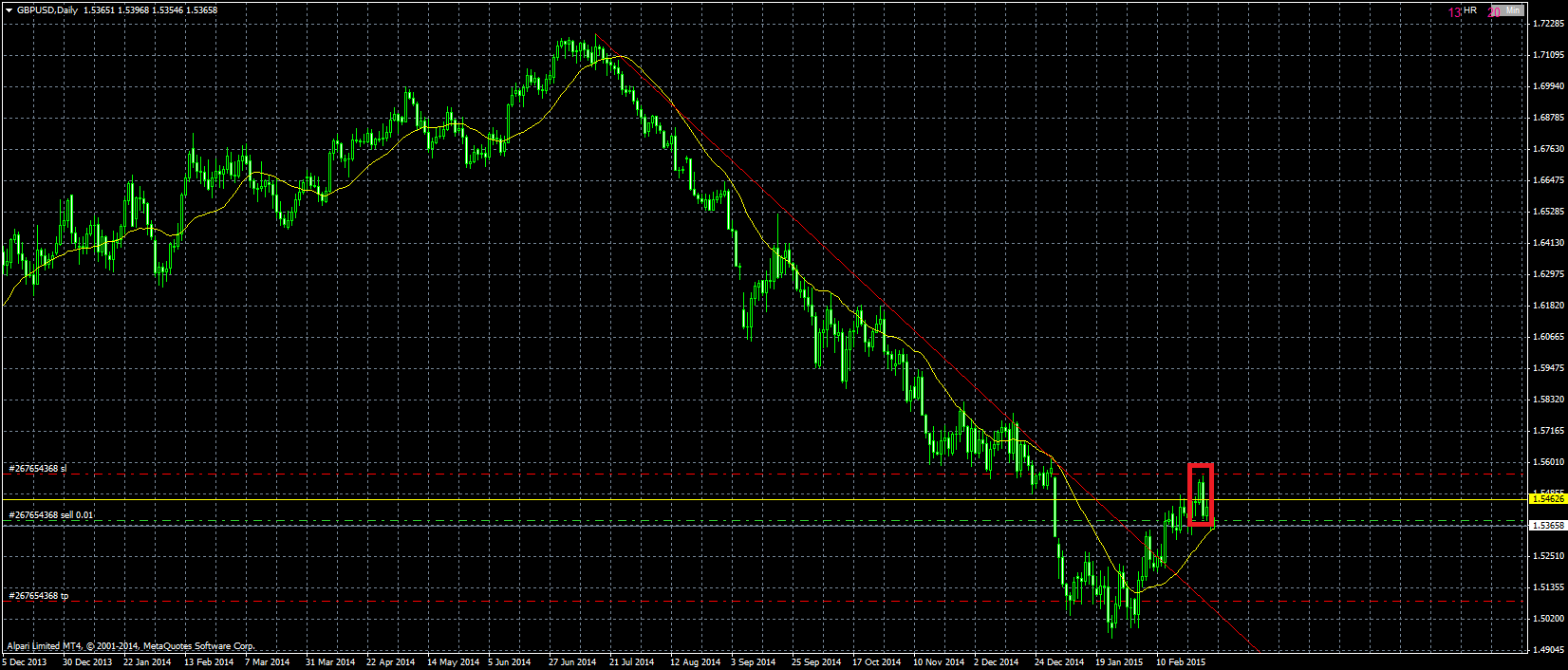
Task: Select the #267654368 sl order line label
Action: pyautogui.click(x=38, y=469)
